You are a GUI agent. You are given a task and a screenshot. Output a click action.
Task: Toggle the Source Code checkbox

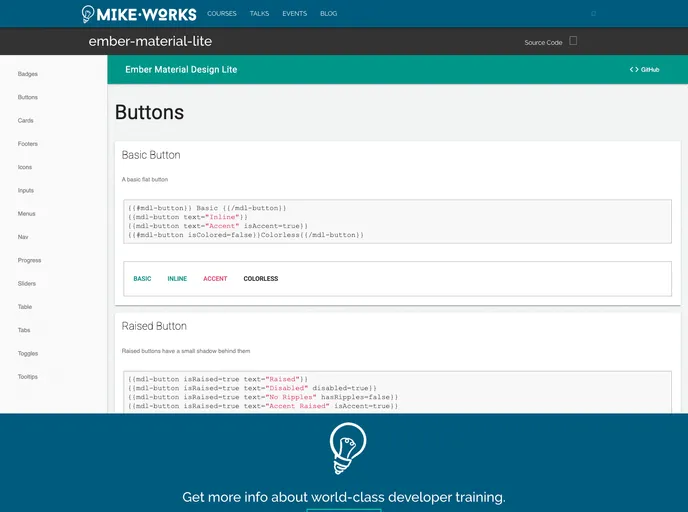(x=573, y=41)
